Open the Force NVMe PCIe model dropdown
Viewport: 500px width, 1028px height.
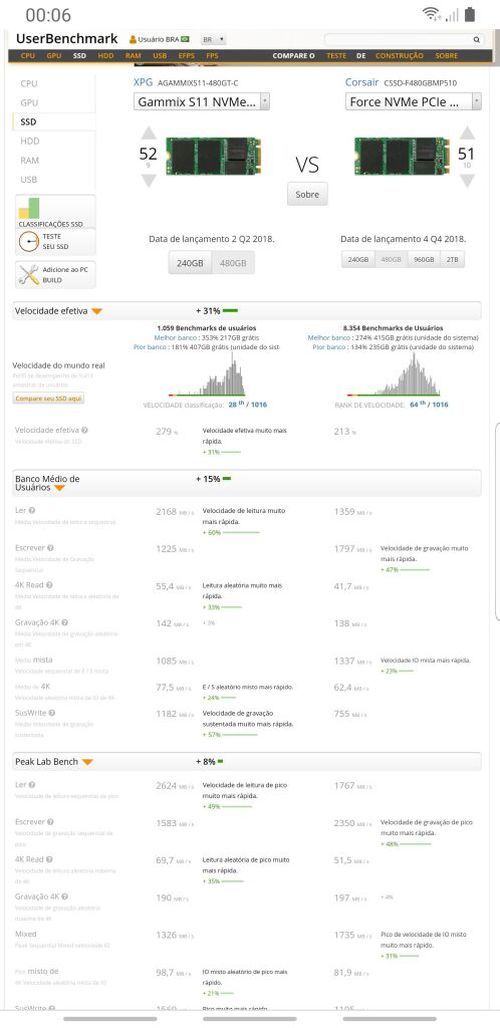[413, 102]
